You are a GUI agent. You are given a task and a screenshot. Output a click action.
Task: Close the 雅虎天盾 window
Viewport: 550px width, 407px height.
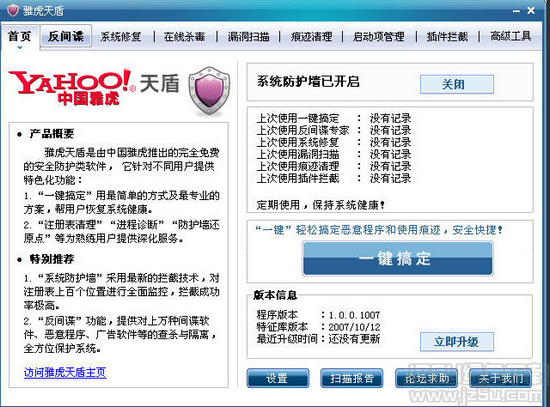531,11
